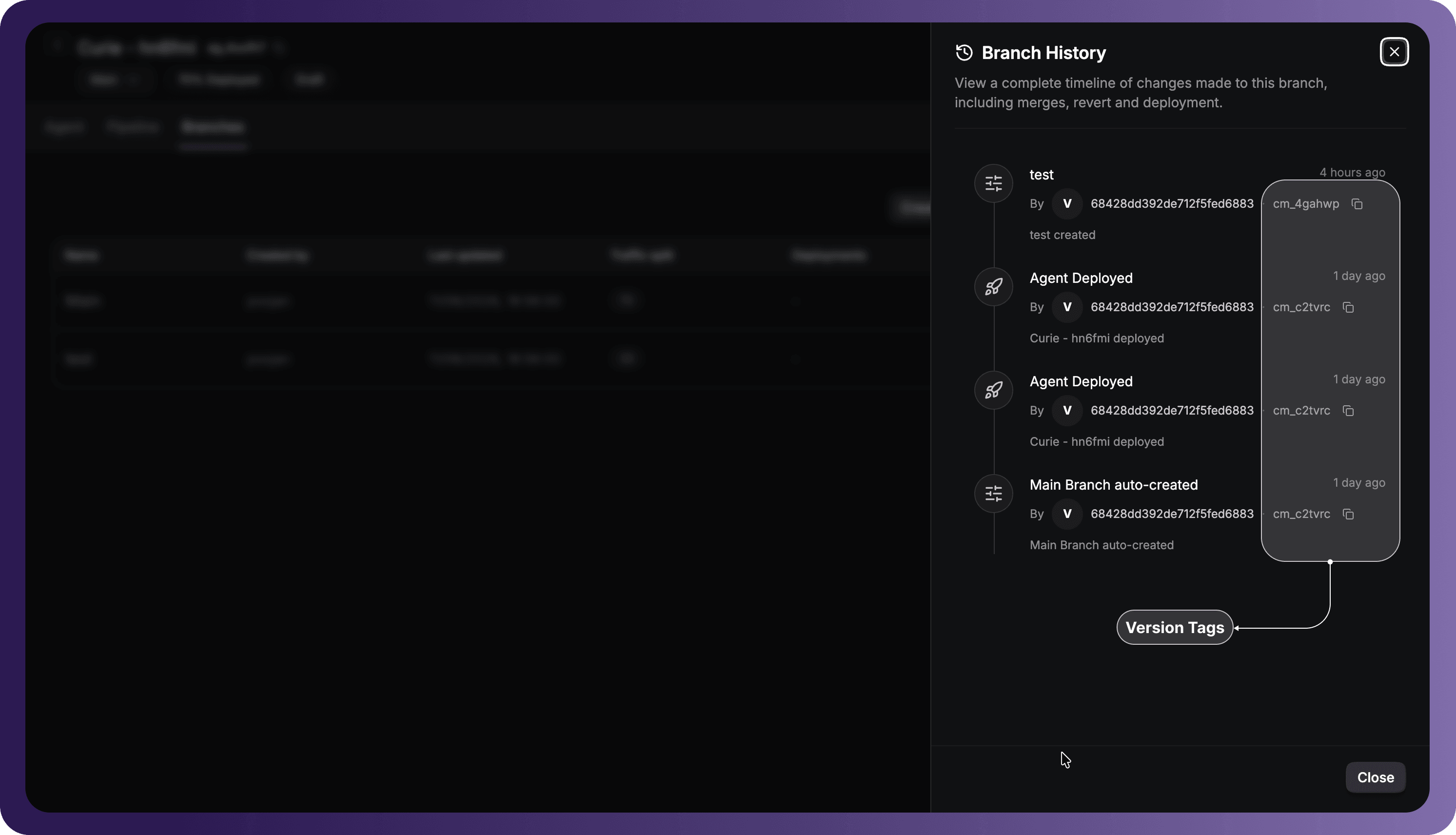Click the 'cm_4gahwp' tag text

click(x=1306, y=203)
